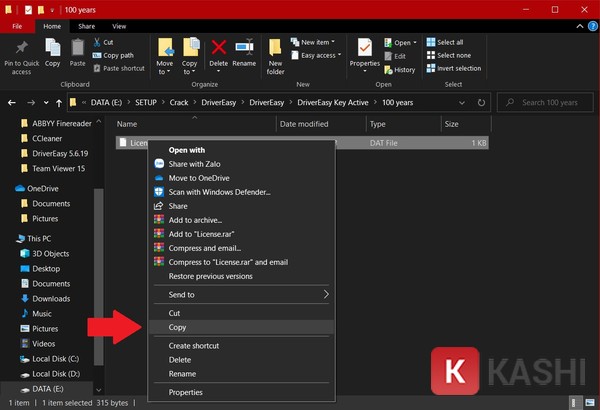
Task: Expand the address bar history dropdown
Action: coord(462,103)
